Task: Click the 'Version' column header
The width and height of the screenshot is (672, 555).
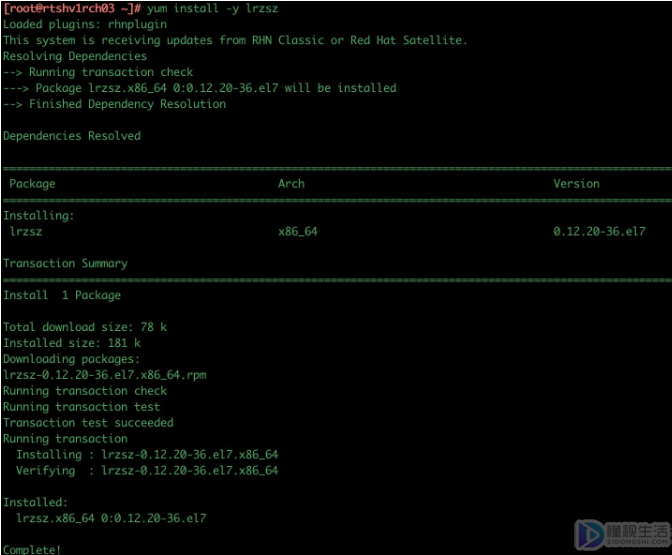Action: [576, 184]
